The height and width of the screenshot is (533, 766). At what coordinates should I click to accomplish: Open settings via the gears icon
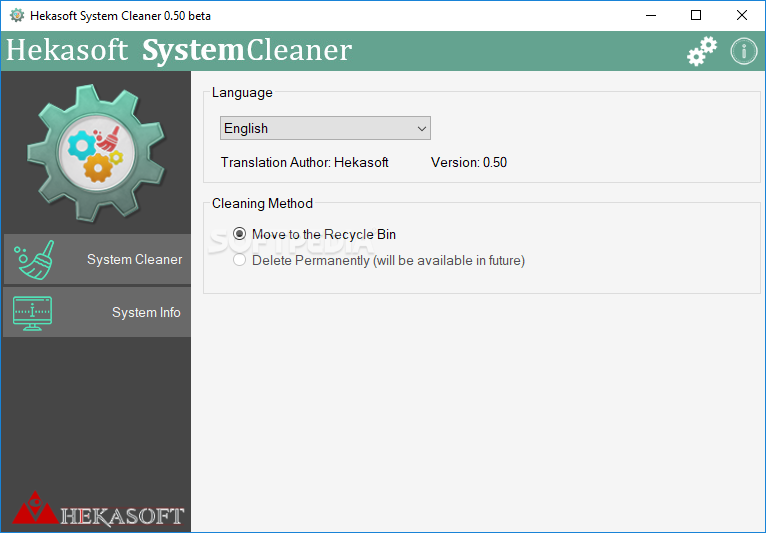pos(702,51)
